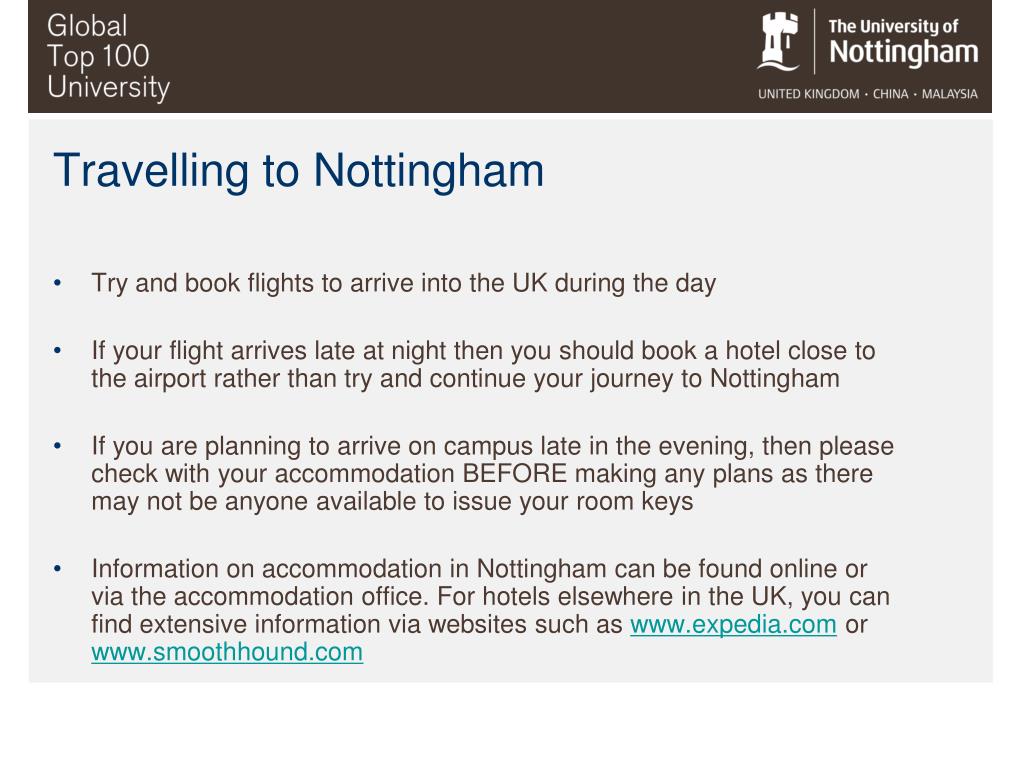
Task: Click the bullet about arriving on campus late
Action: coord(492,473)
